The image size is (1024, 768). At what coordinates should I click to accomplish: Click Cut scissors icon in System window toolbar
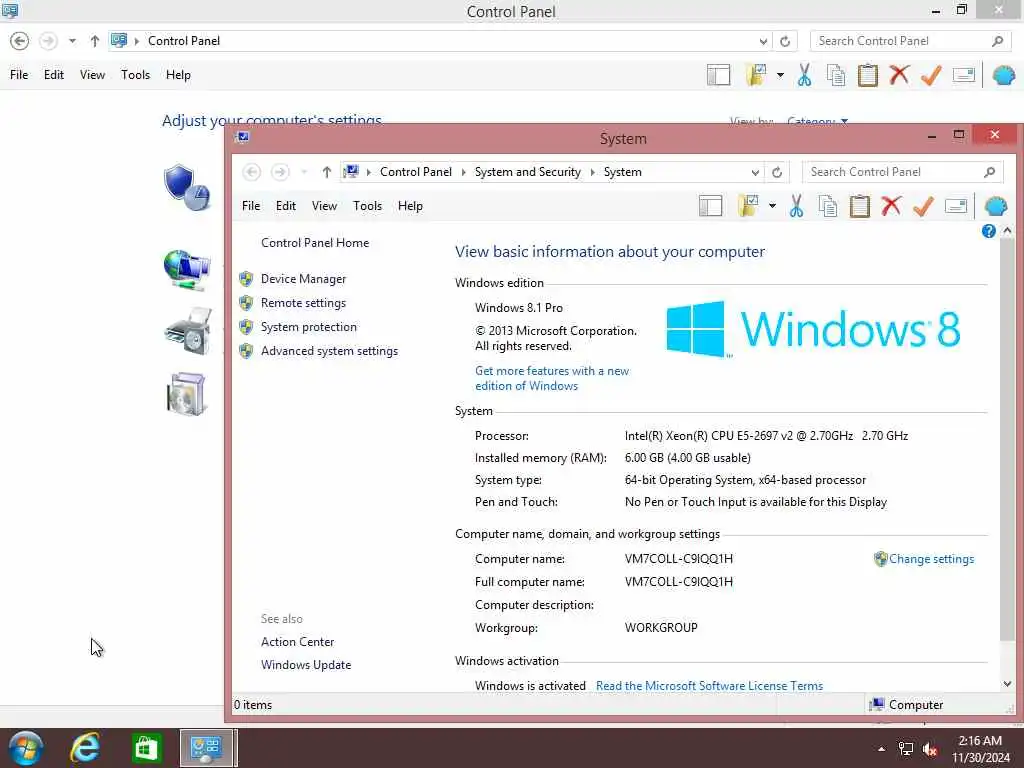pos(796,206)
